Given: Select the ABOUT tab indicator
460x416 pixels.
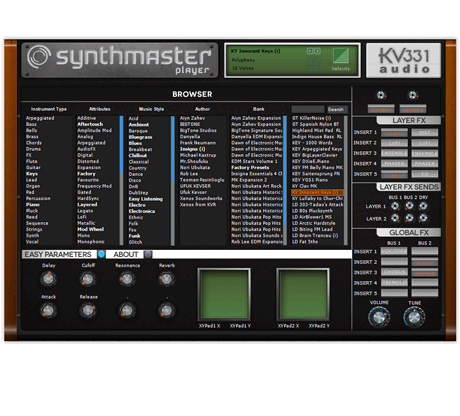Looking at the screenshot, I should tap(148, 254).
